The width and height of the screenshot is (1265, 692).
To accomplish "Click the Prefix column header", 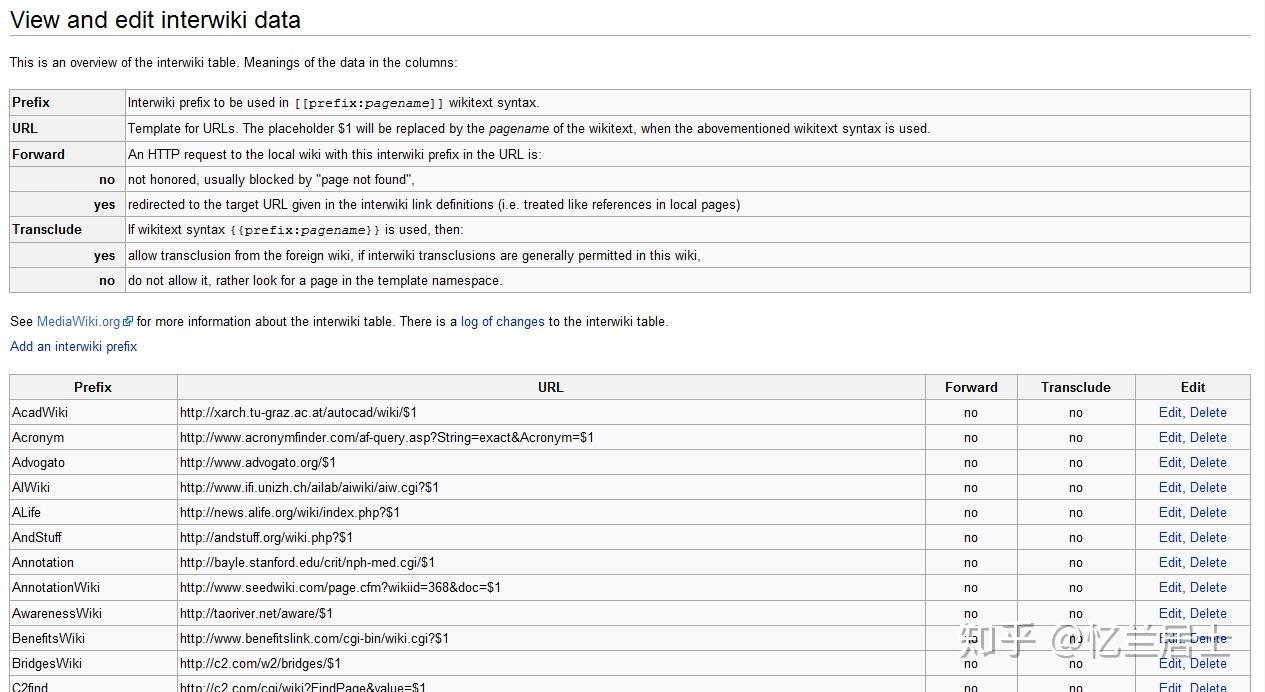I will (93, 387).
